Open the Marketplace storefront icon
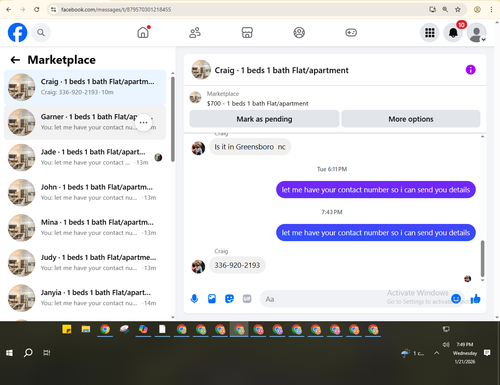 coord(247,33)
